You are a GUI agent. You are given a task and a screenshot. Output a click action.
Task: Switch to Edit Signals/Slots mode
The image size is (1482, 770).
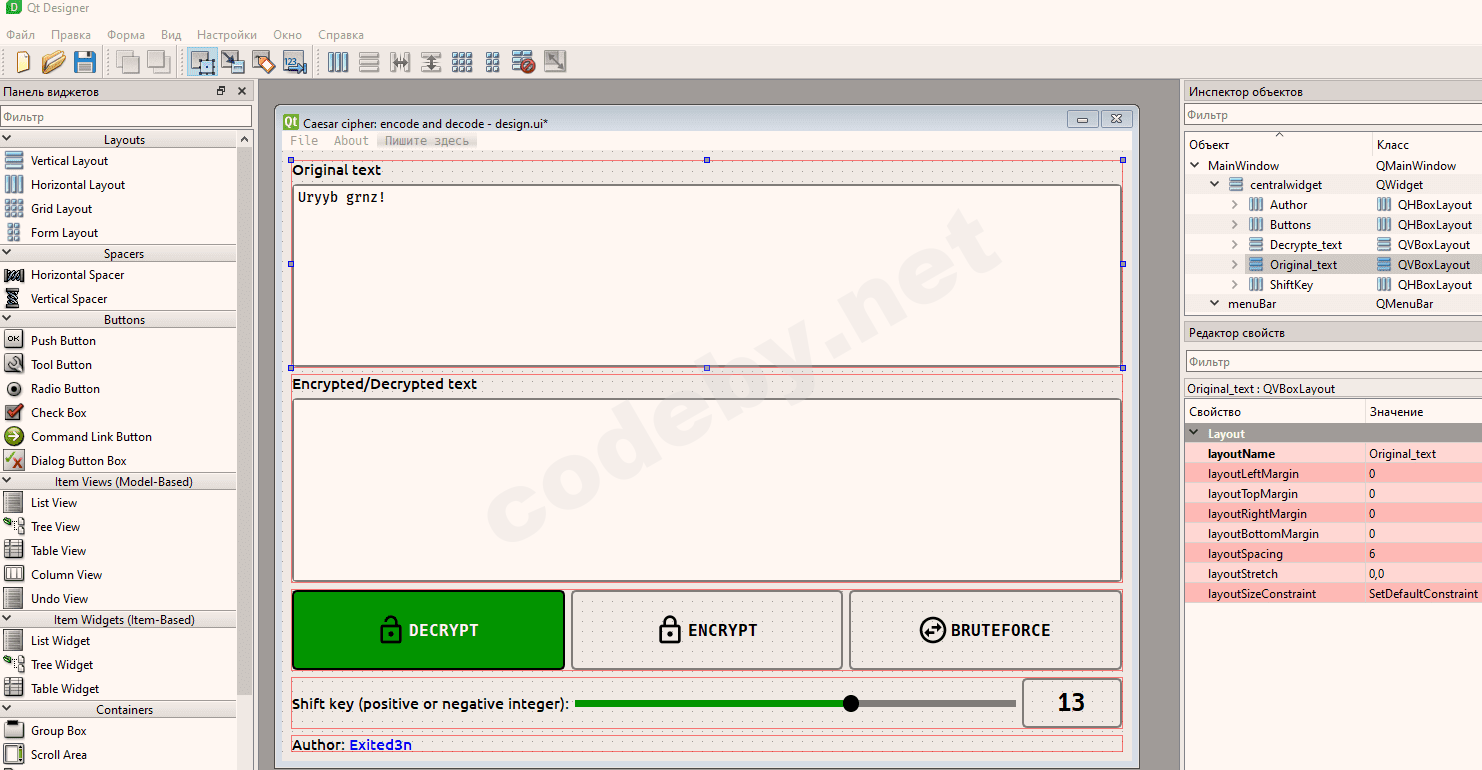pos(233,62)
